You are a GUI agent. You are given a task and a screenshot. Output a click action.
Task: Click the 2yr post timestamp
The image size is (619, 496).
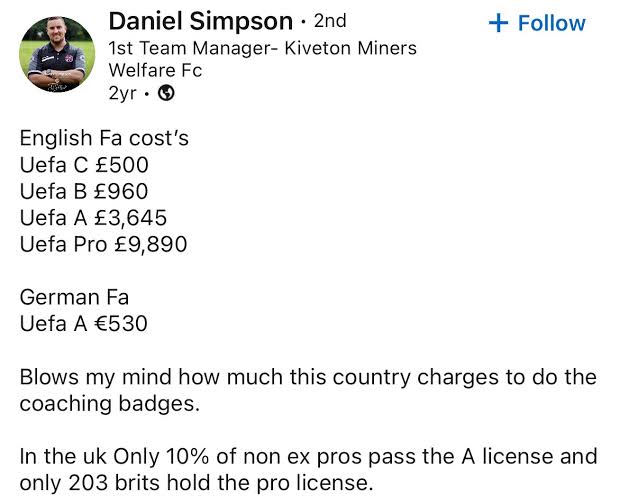[x=122, y=93]
